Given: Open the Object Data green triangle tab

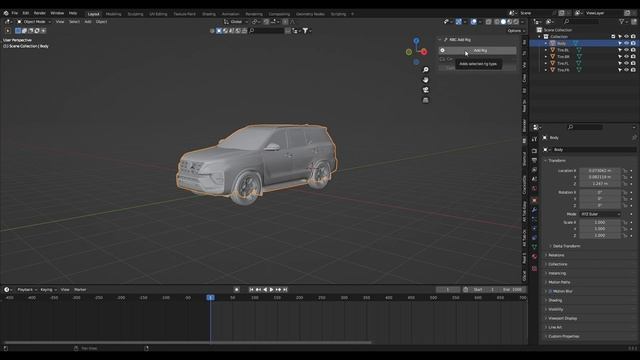Looking at the screenshot, I should coord(534,247).
